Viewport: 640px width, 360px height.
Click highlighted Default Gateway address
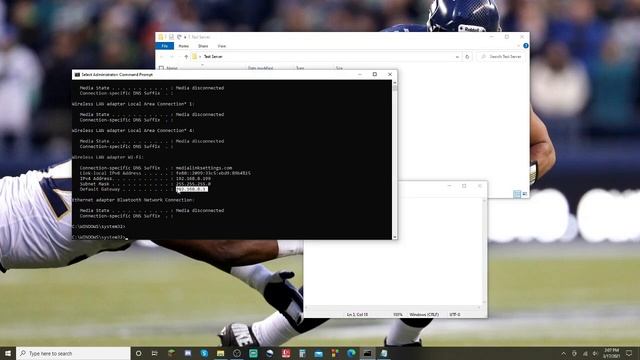[192, 189]
